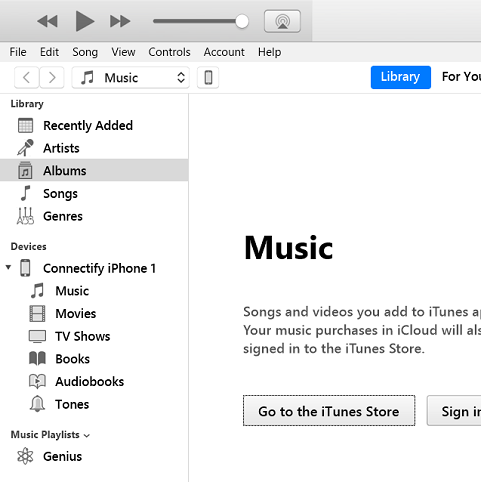Screen dimensions: 481x482
Task: Click the Tones bell icon
Action: coord(37,404)
